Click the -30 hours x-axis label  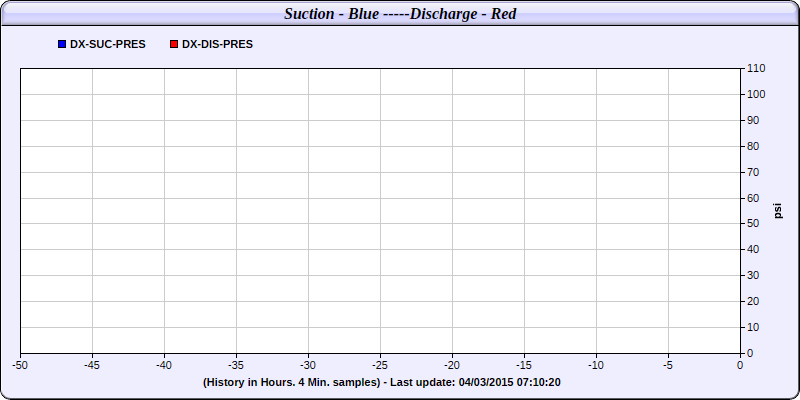[308, 365]
